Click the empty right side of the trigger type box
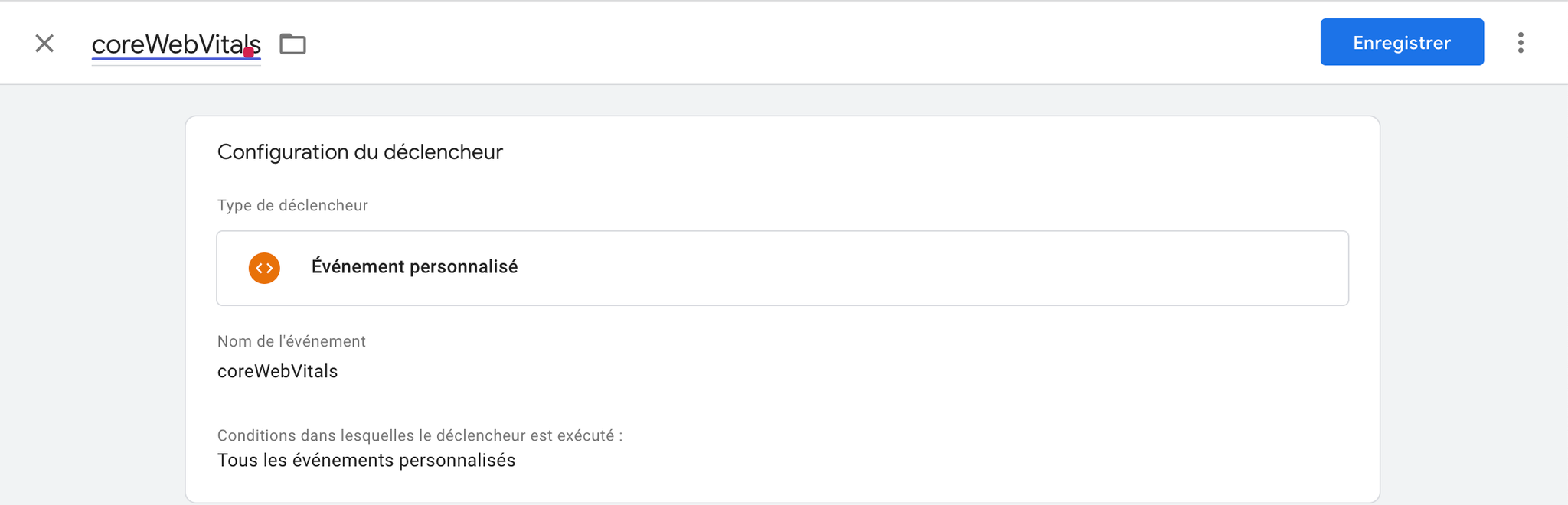1568x505 pixels. point(995,269)
